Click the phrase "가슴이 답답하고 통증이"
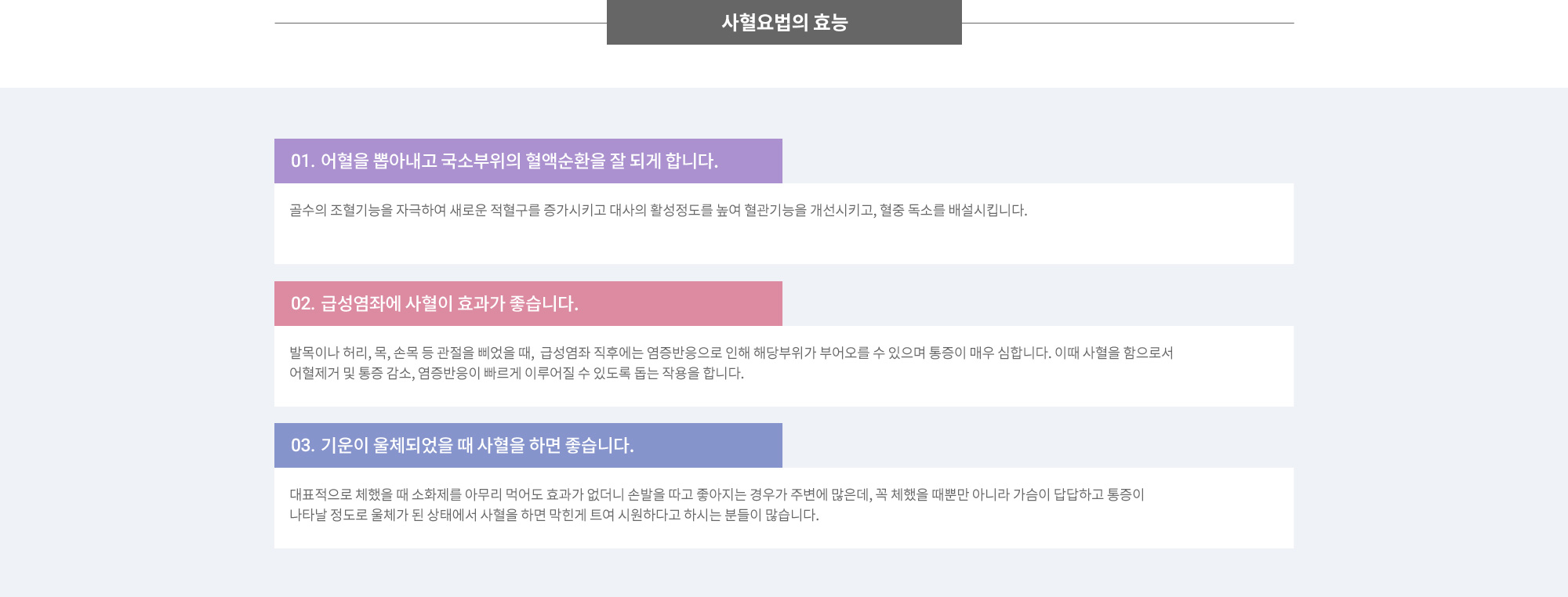 pos(1079,494)
